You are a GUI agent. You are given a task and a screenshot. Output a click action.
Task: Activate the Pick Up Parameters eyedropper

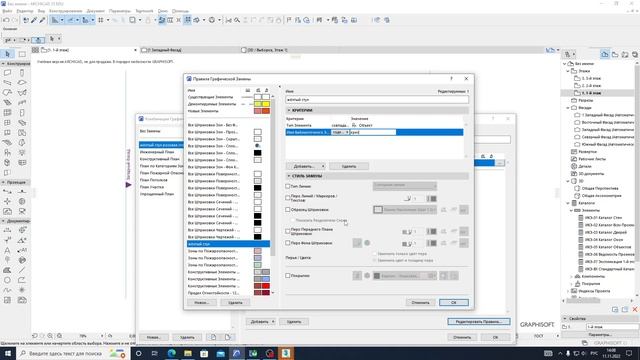(34, 20)
